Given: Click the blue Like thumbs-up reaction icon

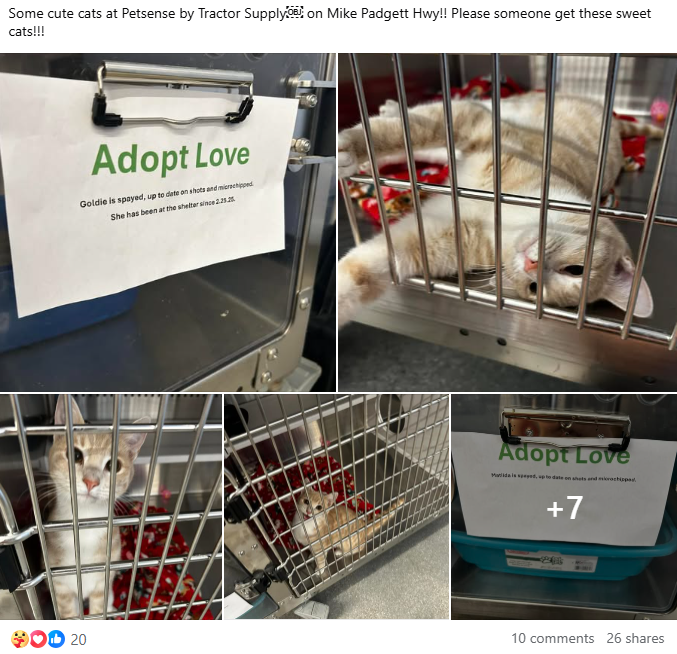Looking at the screenshot, I should tap(56, 639).
